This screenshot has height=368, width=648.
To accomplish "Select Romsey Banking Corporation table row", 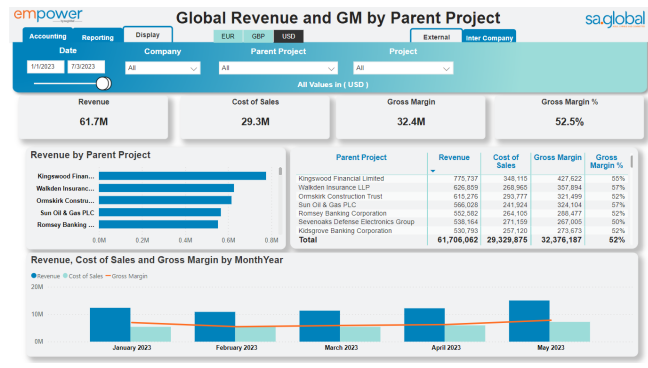I will click(462, 213).
